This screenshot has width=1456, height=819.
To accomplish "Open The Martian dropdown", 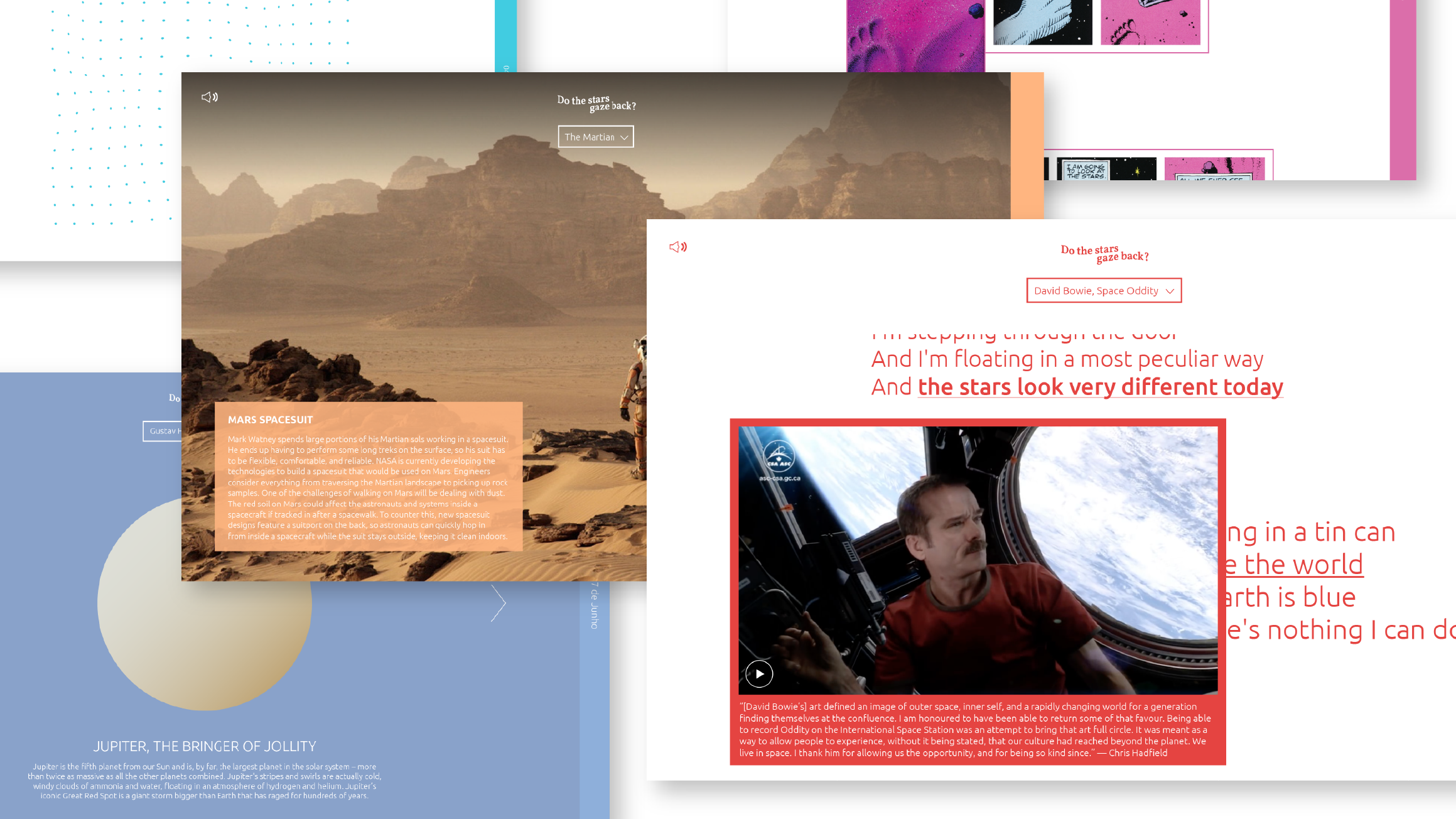I will pos(596,137).
